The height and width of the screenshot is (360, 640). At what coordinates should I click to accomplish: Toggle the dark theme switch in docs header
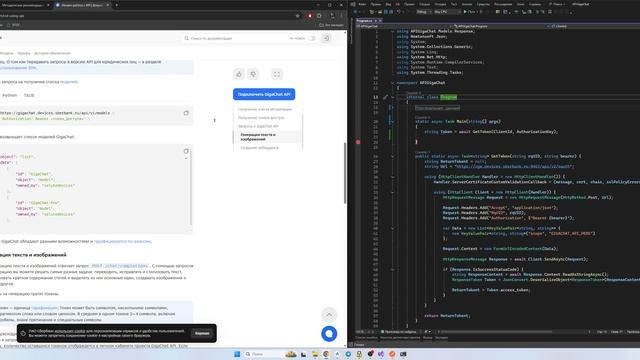[311, 38]
